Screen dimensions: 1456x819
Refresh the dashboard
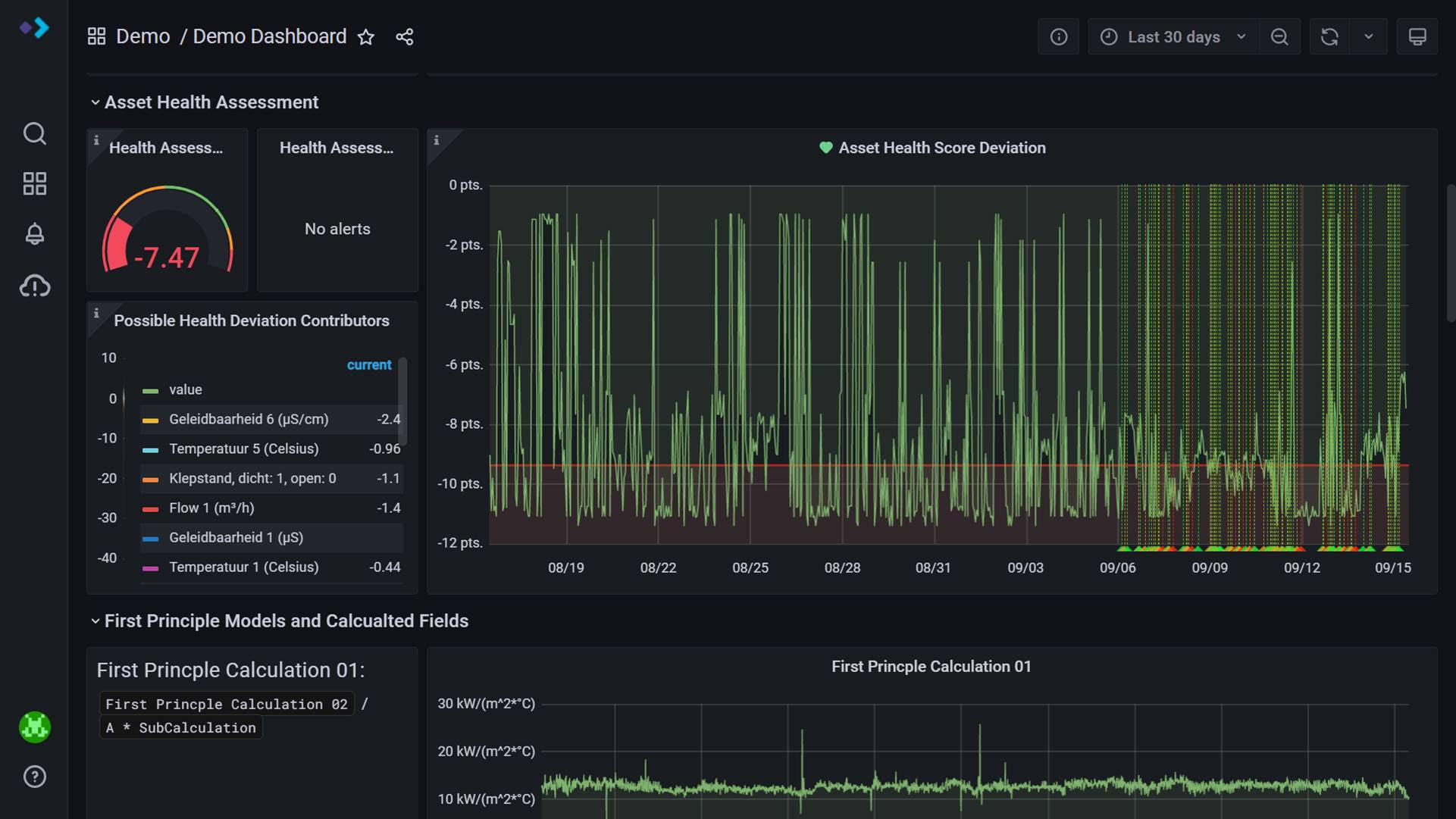click(x=1329, y=37)
